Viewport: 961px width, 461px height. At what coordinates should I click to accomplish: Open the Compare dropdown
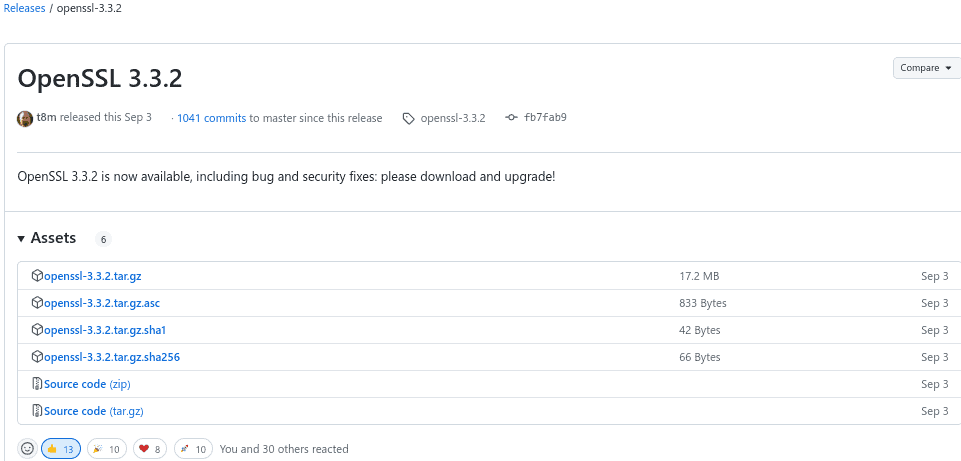(x=927, y=68)
